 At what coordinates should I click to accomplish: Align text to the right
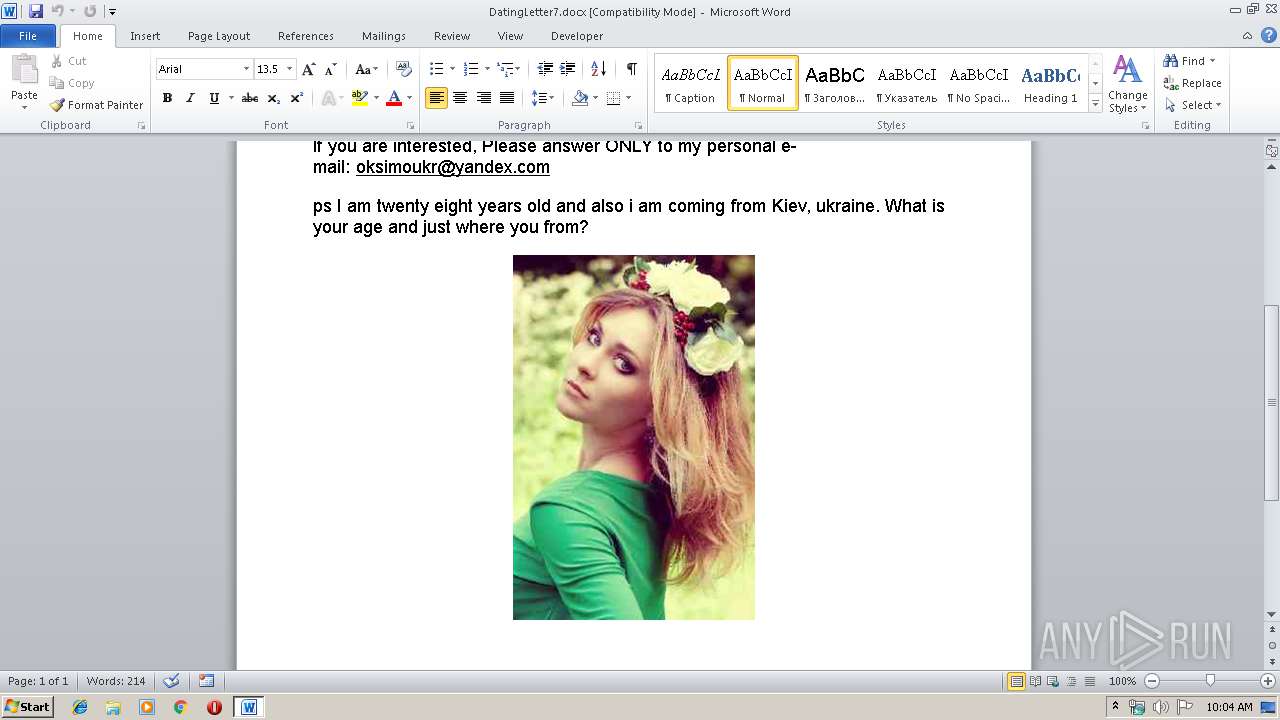click(484, 98)
